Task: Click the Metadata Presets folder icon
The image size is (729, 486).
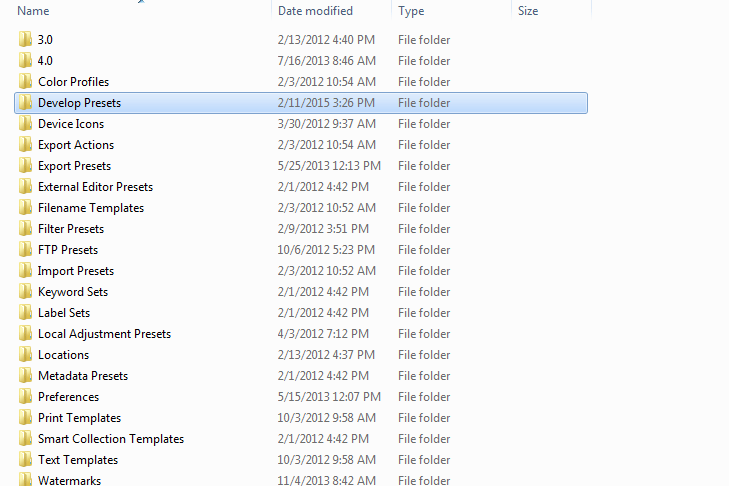Action: click(x=26, y=376)
